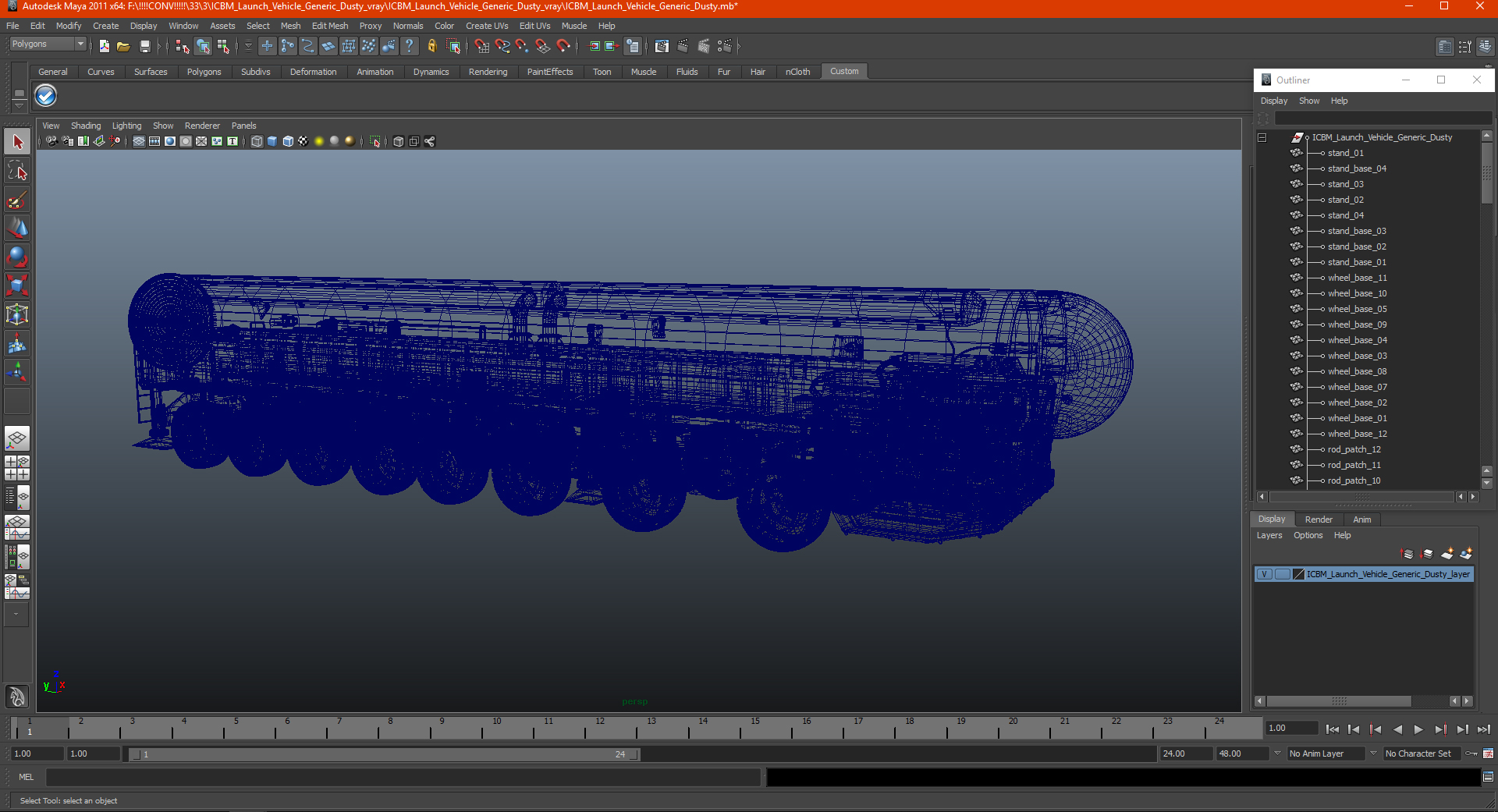Toggle visibility V box of ICBM layer
The width and height of the screenshot is (1498, 812).
[1264, 574]
